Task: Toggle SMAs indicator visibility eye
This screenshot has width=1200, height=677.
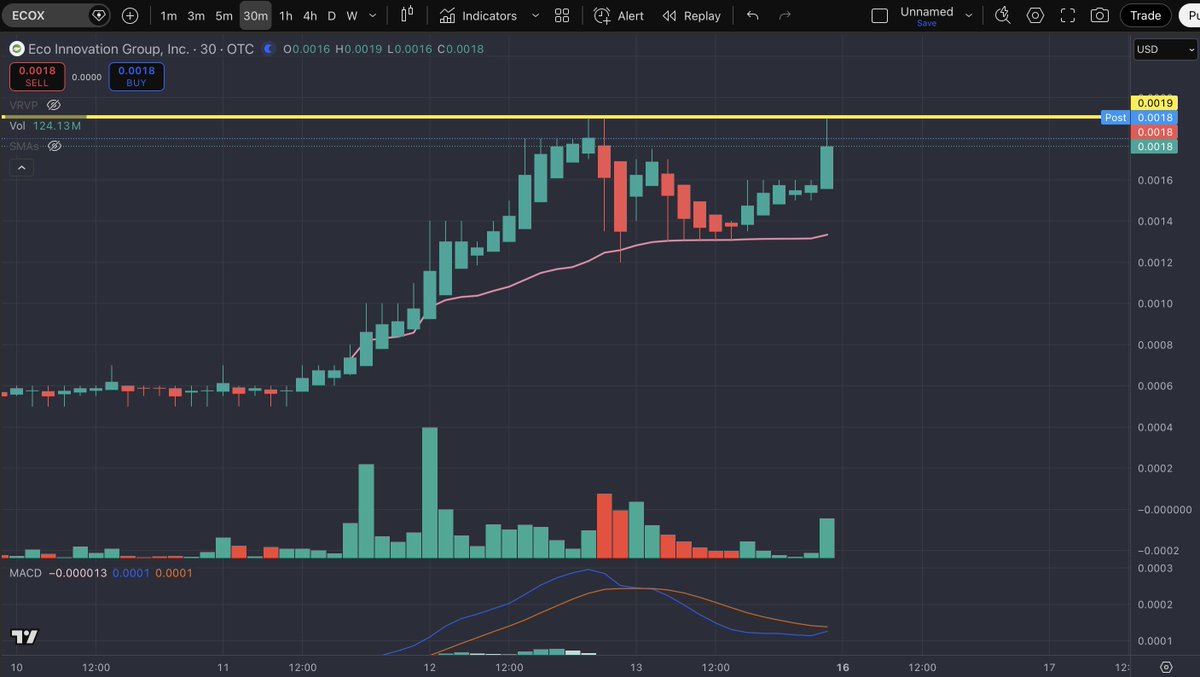Action: point(55,146)
